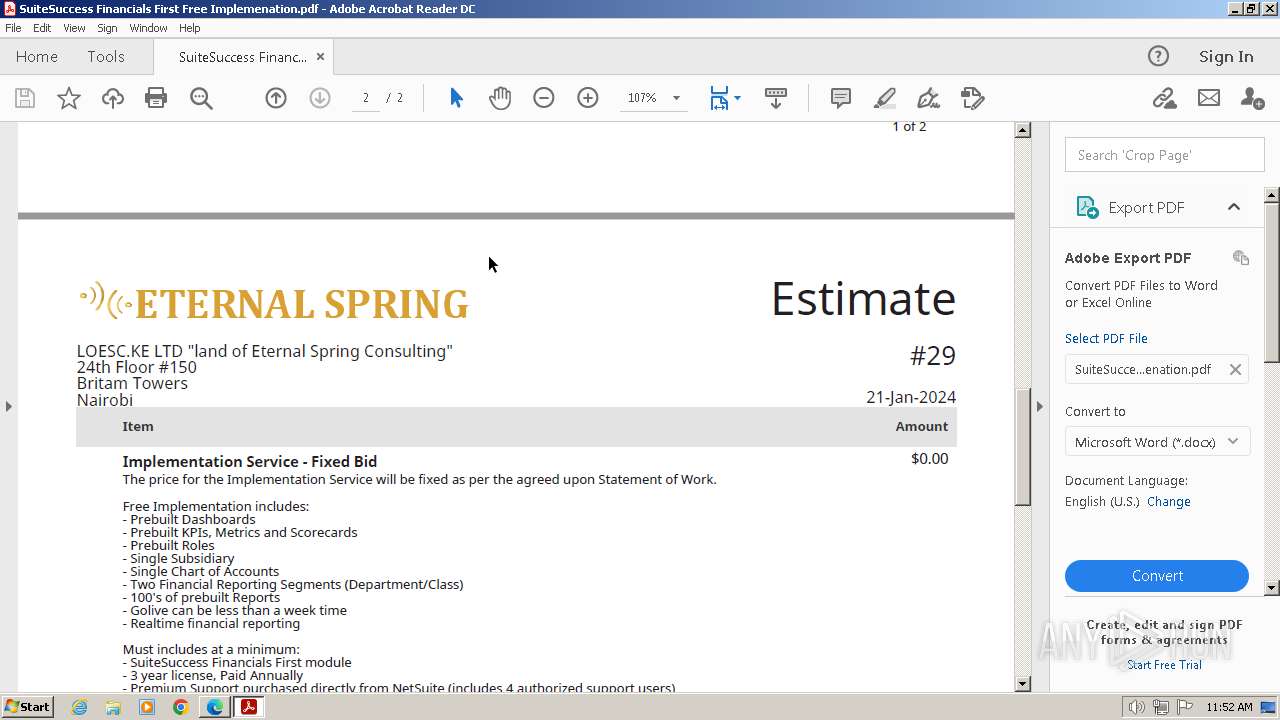Viewport: 1280px width, 720px height.
Task: Bookmark file with the star icon
Action: (x=68, y=98)
